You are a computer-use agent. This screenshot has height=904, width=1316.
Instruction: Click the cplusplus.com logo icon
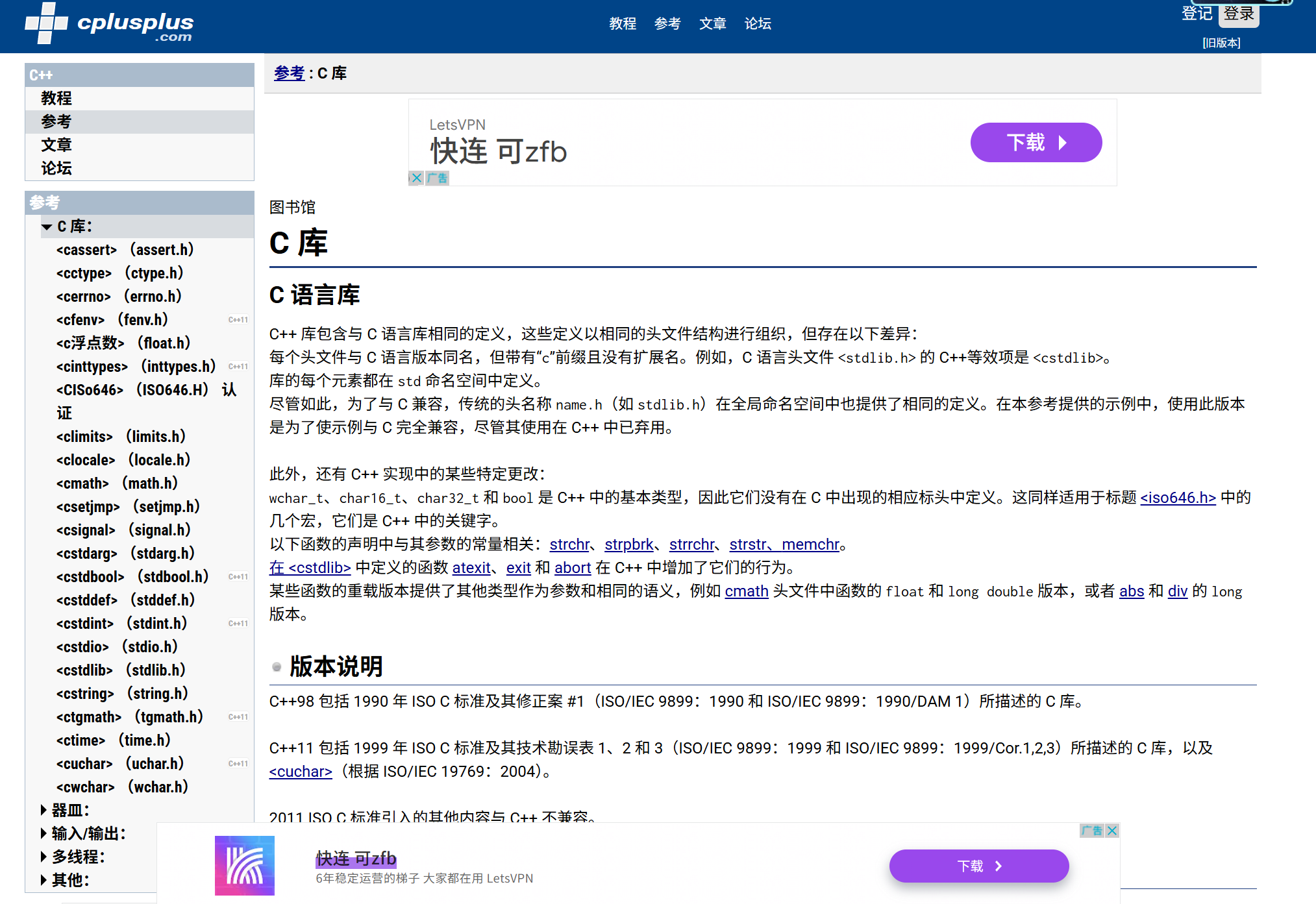(x=45, y=23)
